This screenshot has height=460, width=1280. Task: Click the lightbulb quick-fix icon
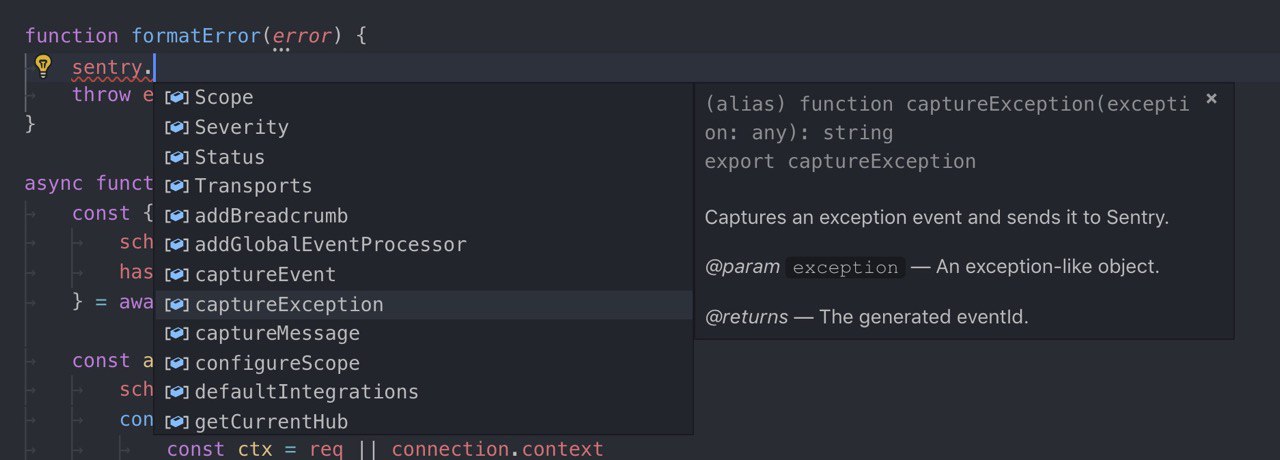pyautogui.click(x=42, y=67)
